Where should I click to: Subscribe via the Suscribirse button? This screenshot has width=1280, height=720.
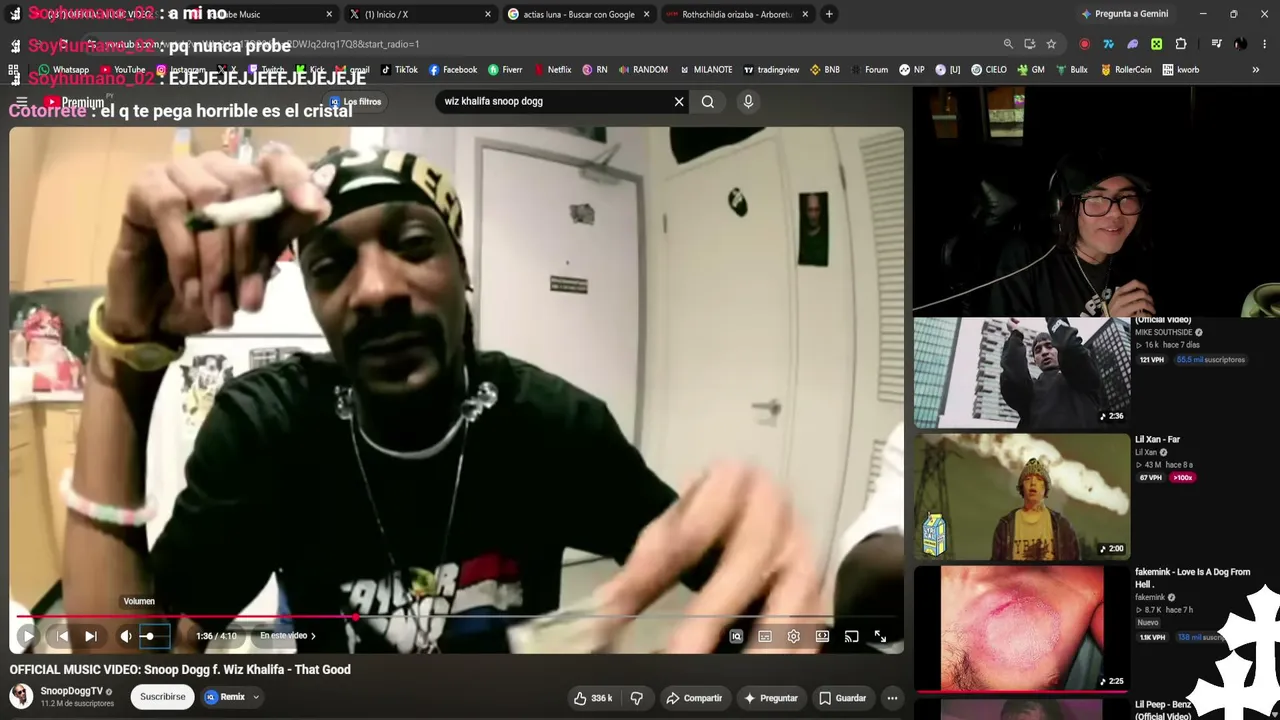pos(163,697)
